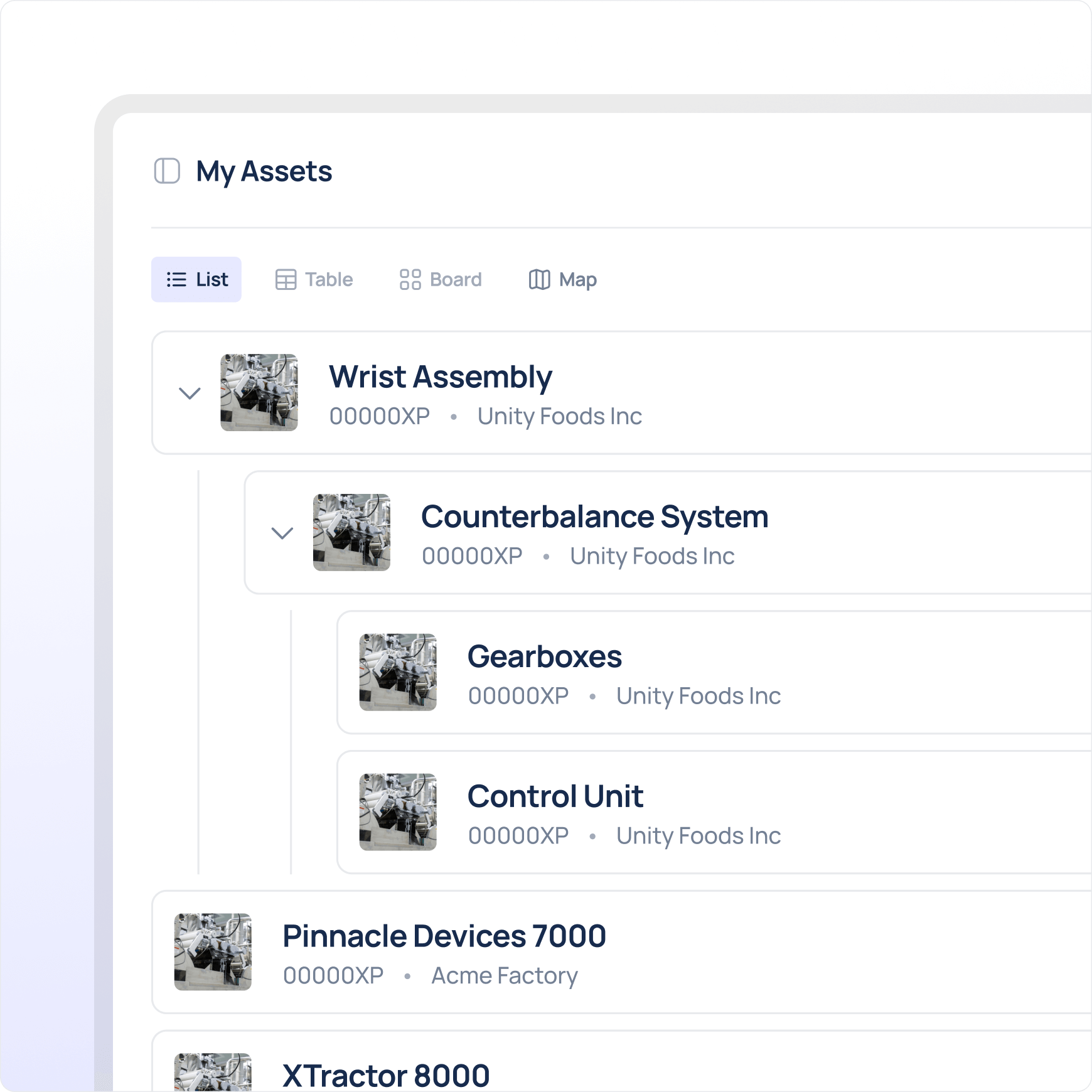Select the Gearboxes asset title

[x=545, y=657]
